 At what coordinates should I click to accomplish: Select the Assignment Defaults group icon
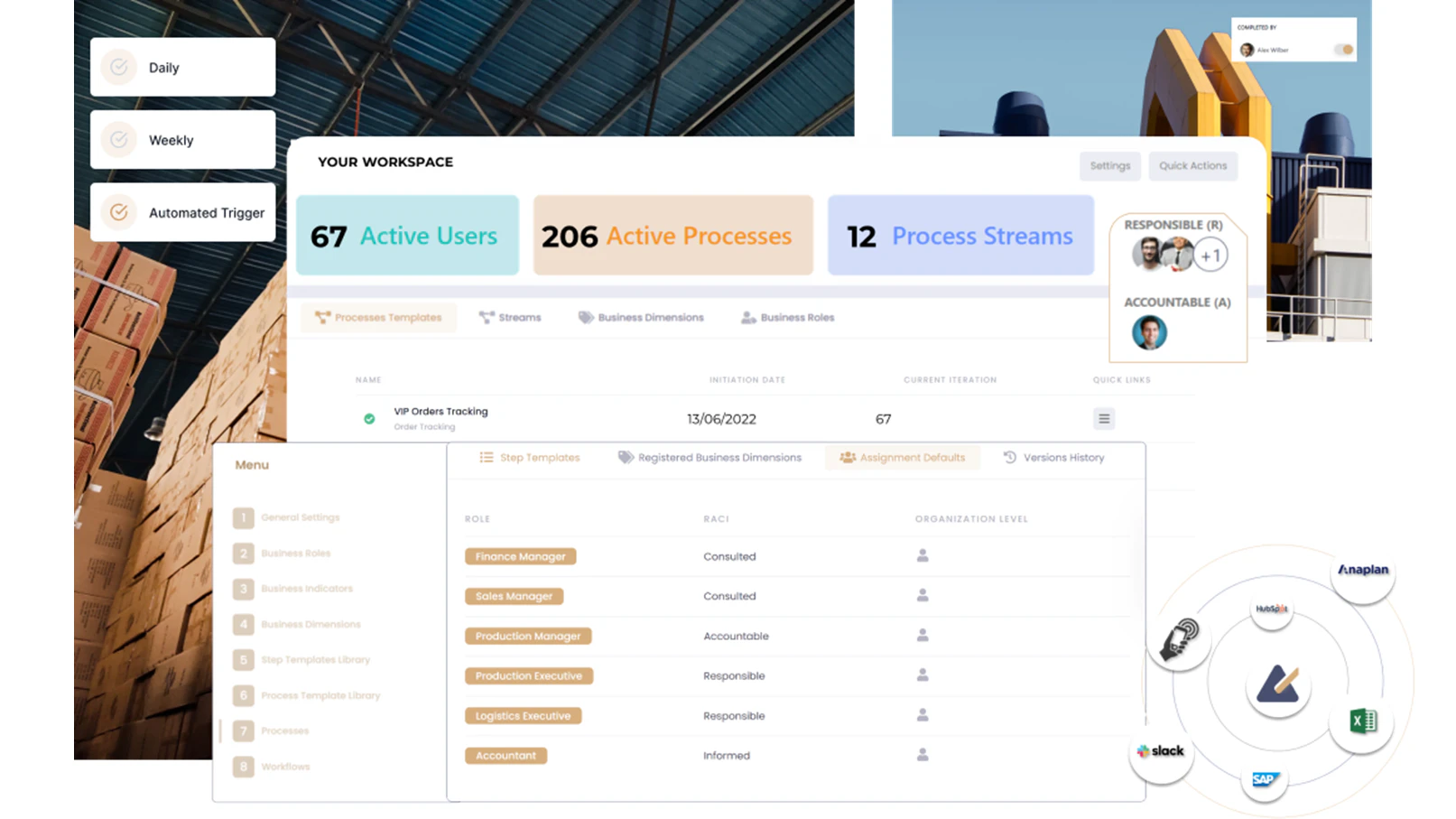point(847,458)
